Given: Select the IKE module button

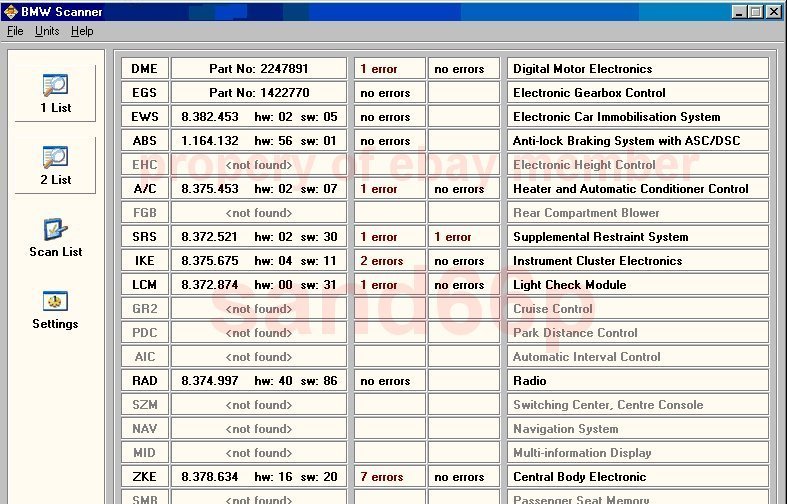Looking at the screenshot, I should (145, 261).
